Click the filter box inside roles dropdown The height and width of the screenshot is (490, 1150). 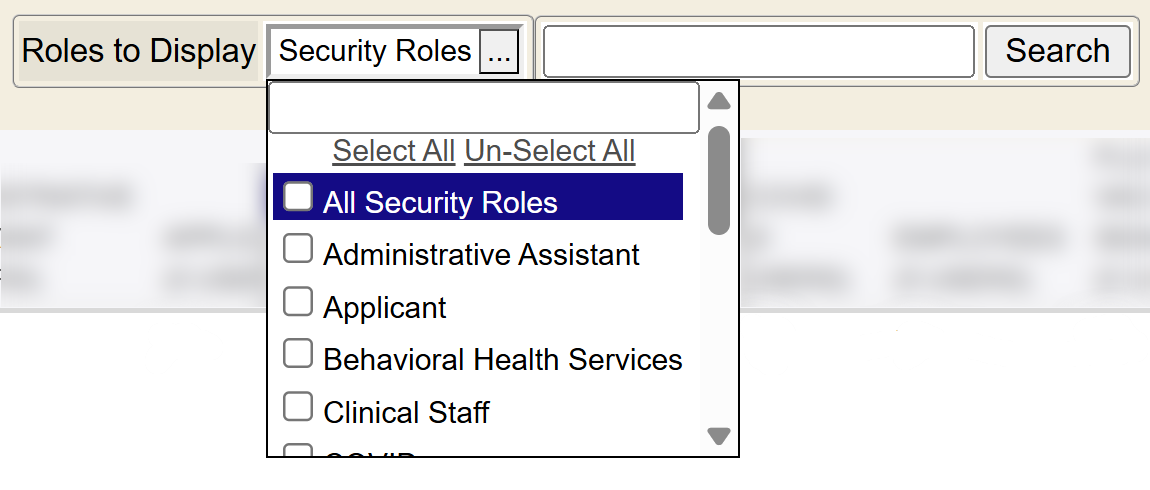(x=484, y=108)
